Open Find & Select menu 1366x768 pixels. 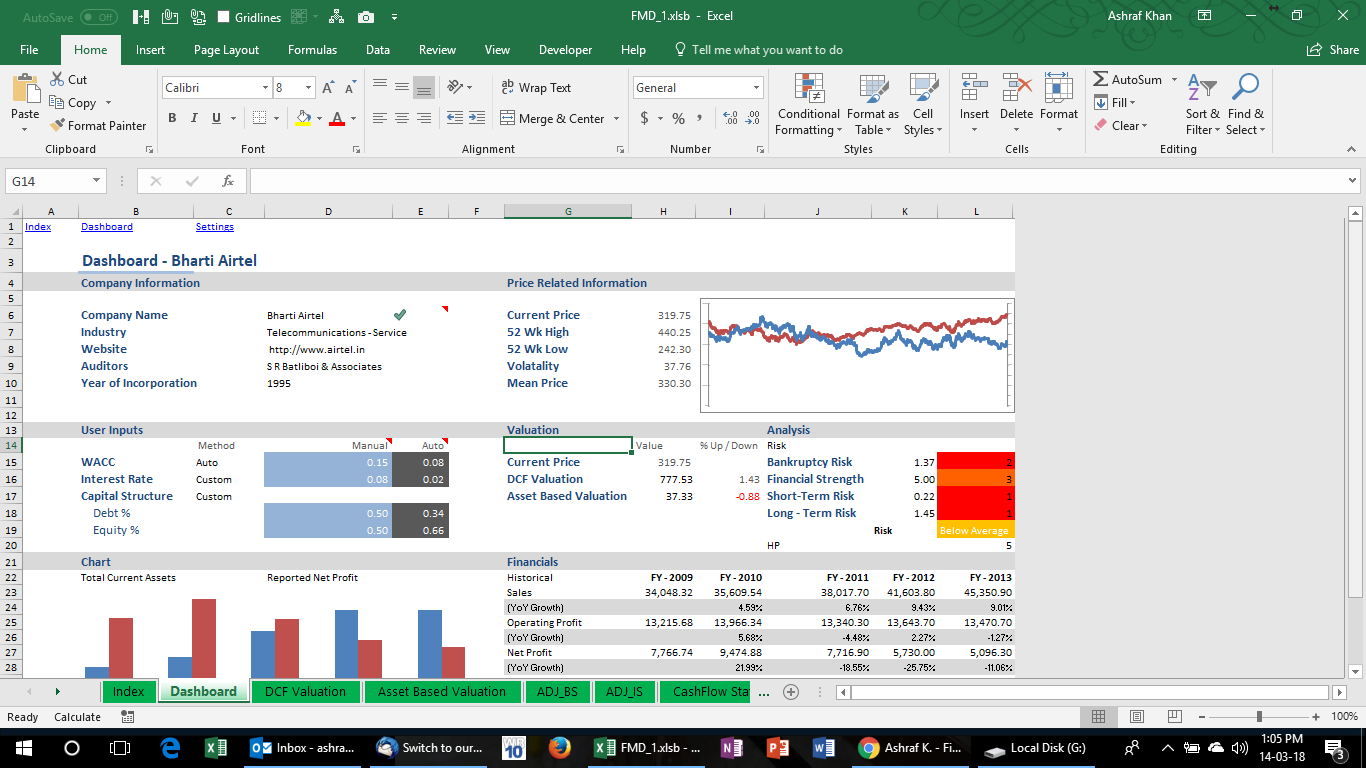(x=1246, y=103)
